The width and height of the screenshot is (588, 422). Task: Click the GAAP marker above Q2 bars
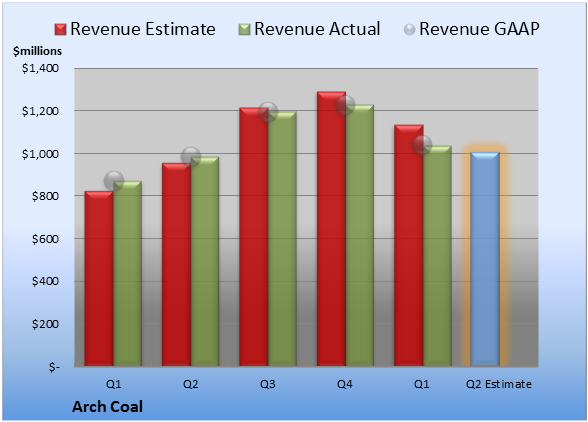tap(191, 157)
